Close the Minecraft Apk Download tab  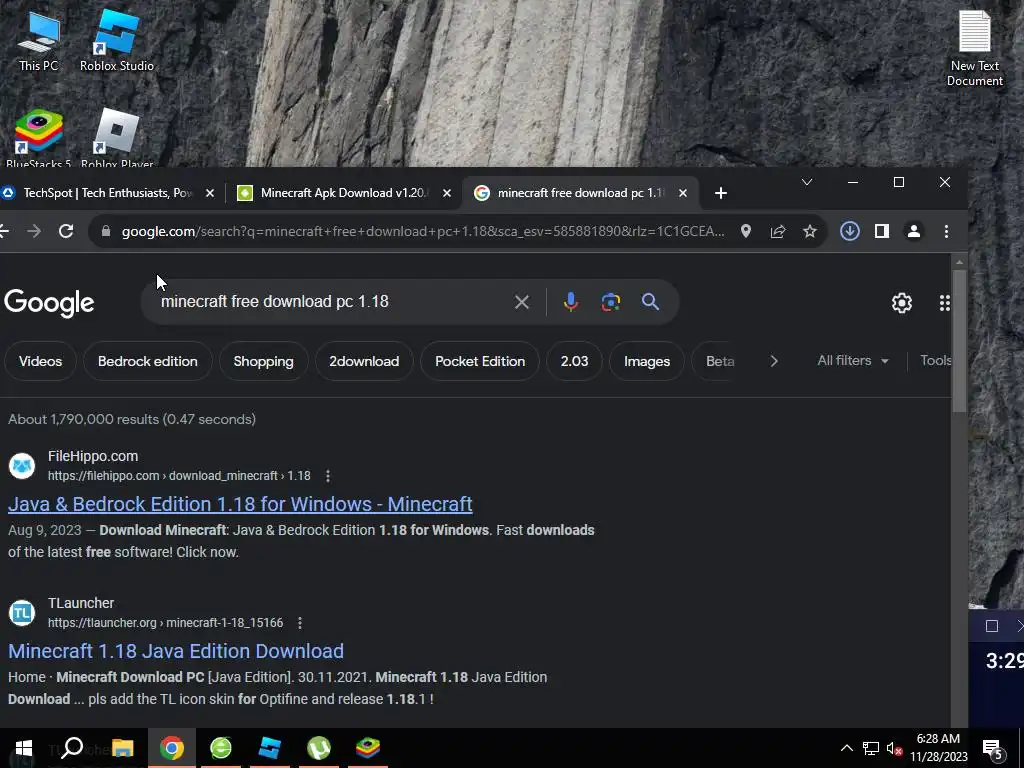coord(447,193)
